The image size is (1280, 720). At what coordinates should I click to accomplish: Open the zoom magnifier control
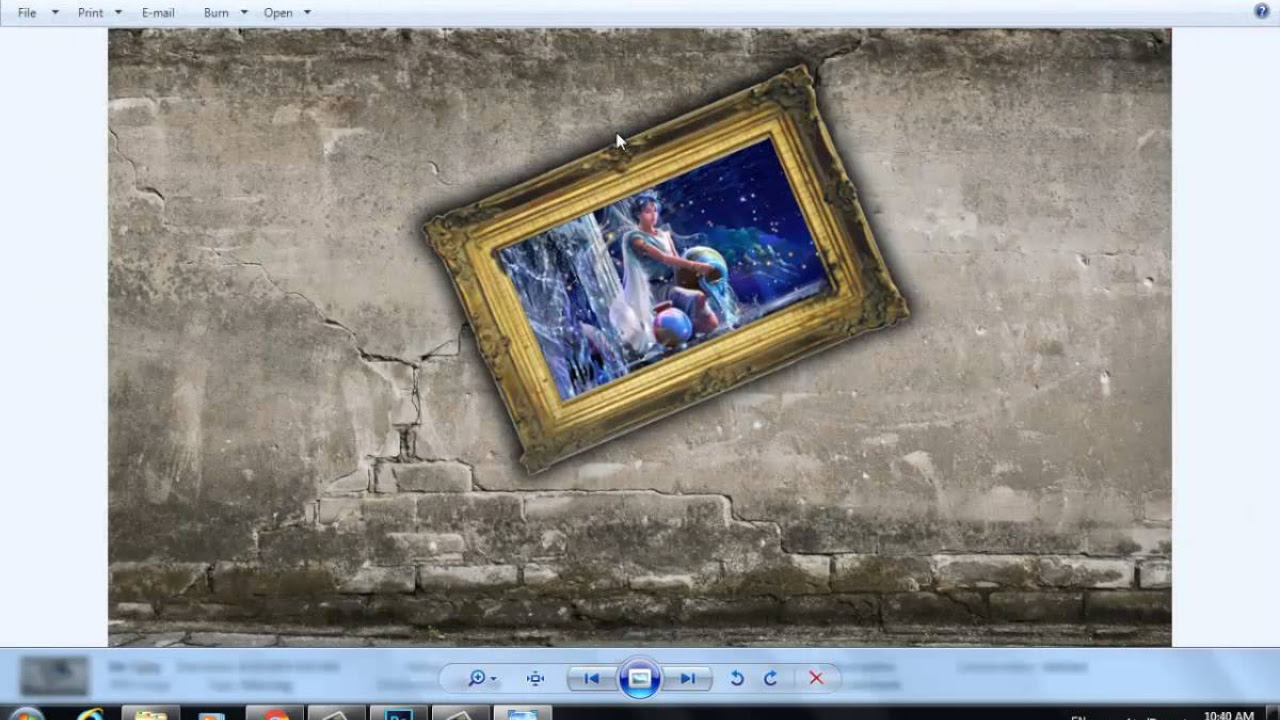[x=481, y=679]
